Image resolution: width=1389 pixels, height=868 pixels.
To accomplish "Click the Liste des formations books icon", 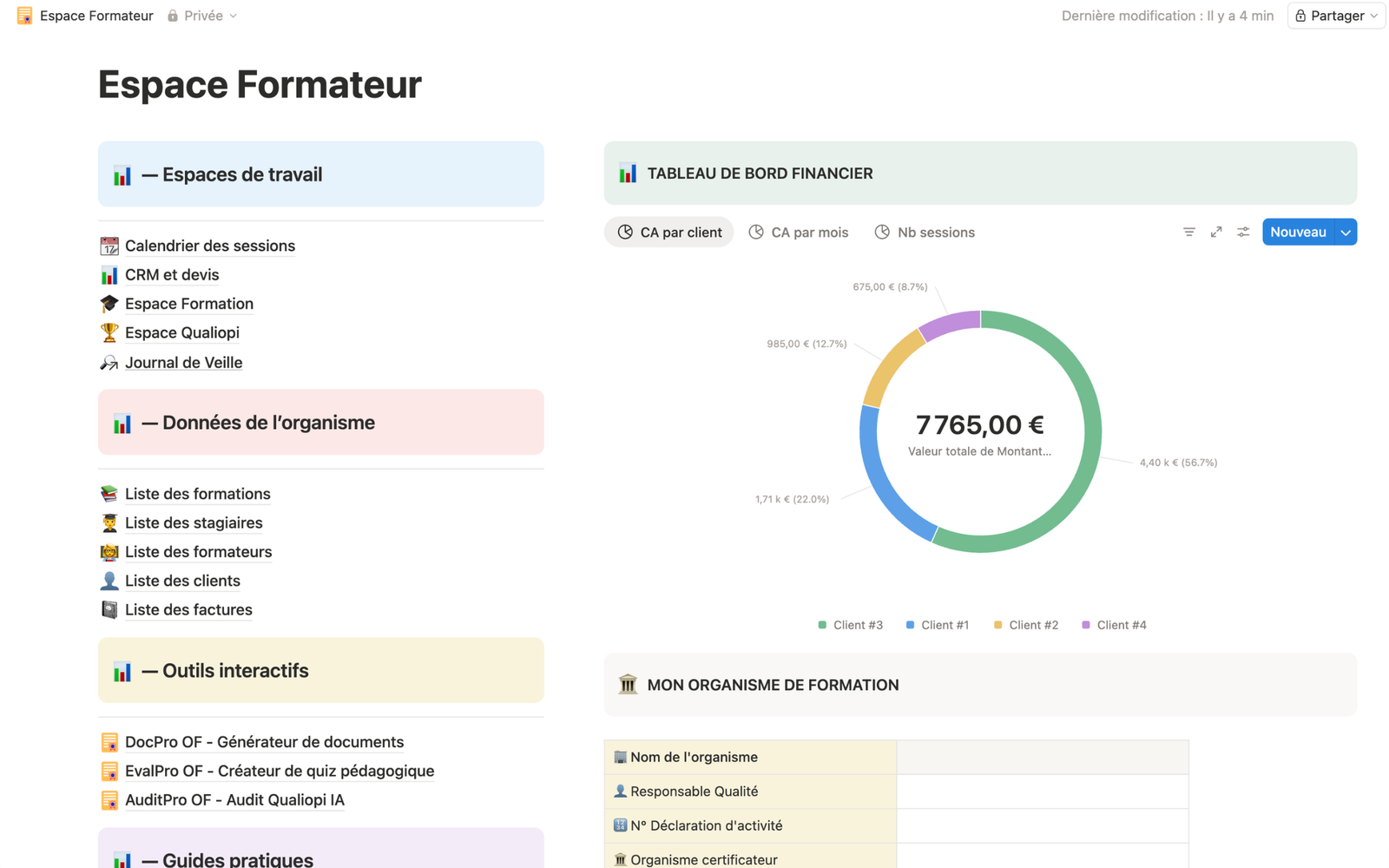I will [109, 493].
